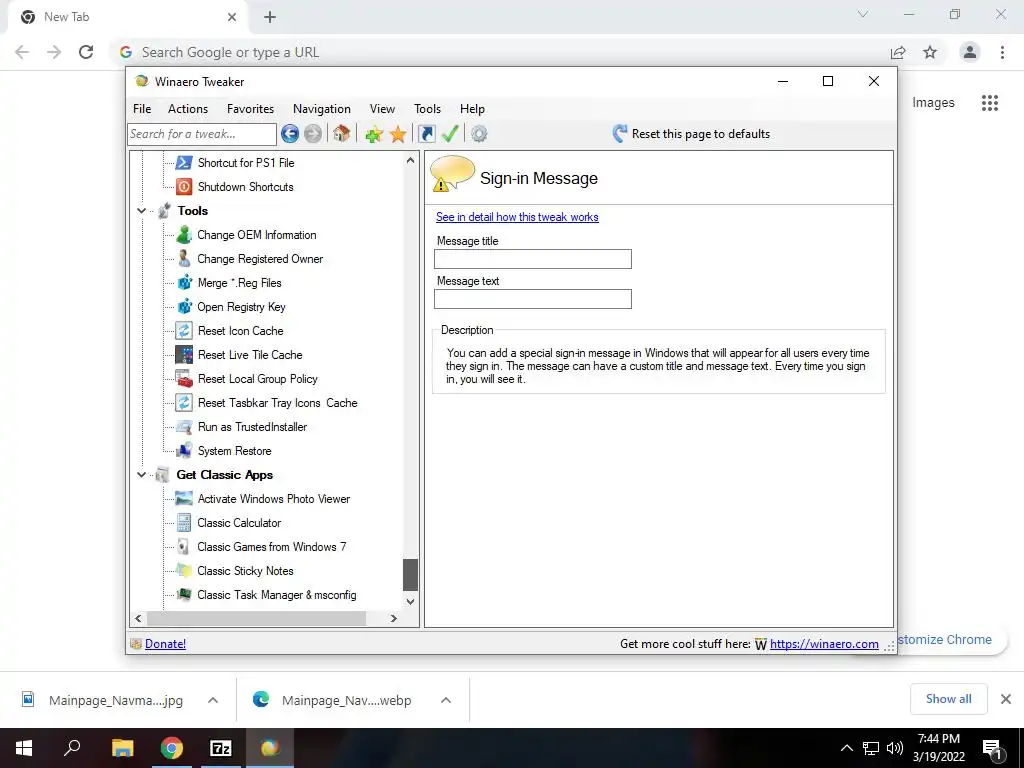Screen dimensions: 1024x768
Task: Click the tree horizontal scrollbar left arrow
Action: click(x=138, y=618)
